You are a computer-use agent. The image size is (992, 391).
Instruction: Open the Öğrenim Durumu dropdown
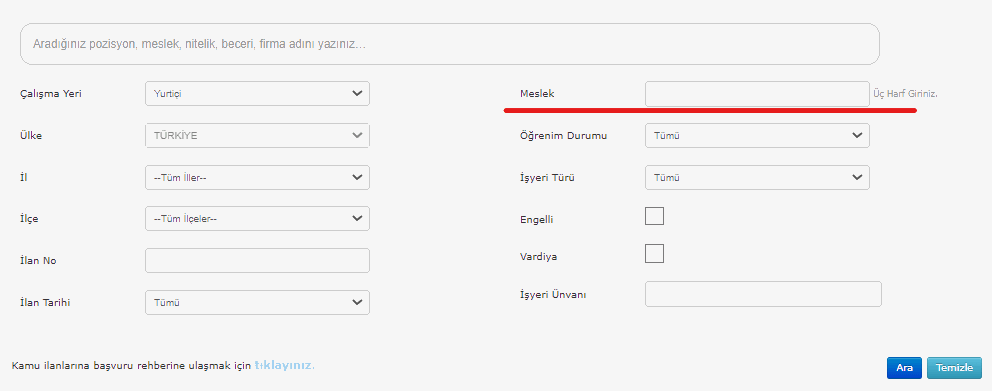(757, 135)
